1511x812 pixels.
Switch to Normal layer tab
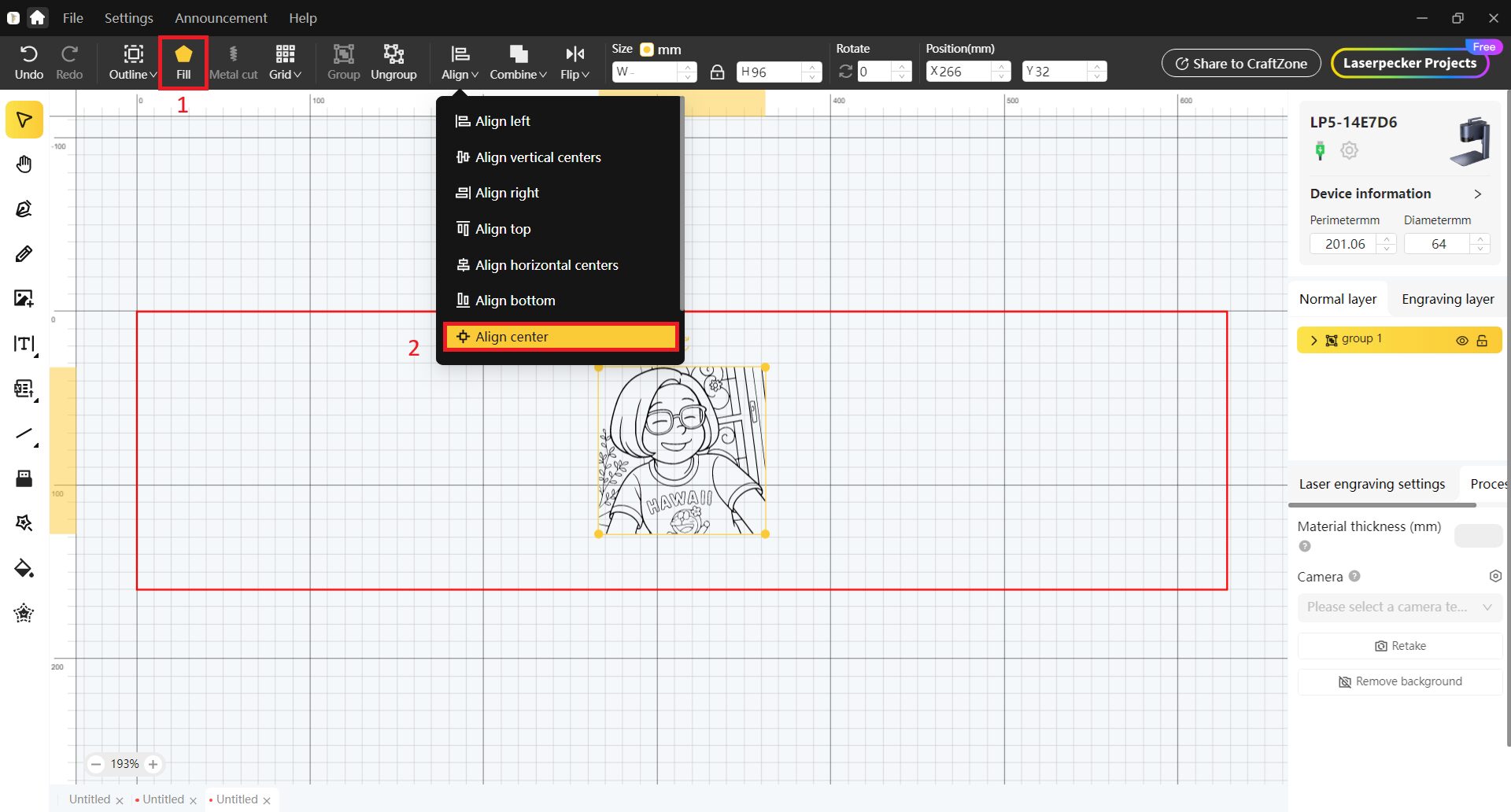[1337, 299]
